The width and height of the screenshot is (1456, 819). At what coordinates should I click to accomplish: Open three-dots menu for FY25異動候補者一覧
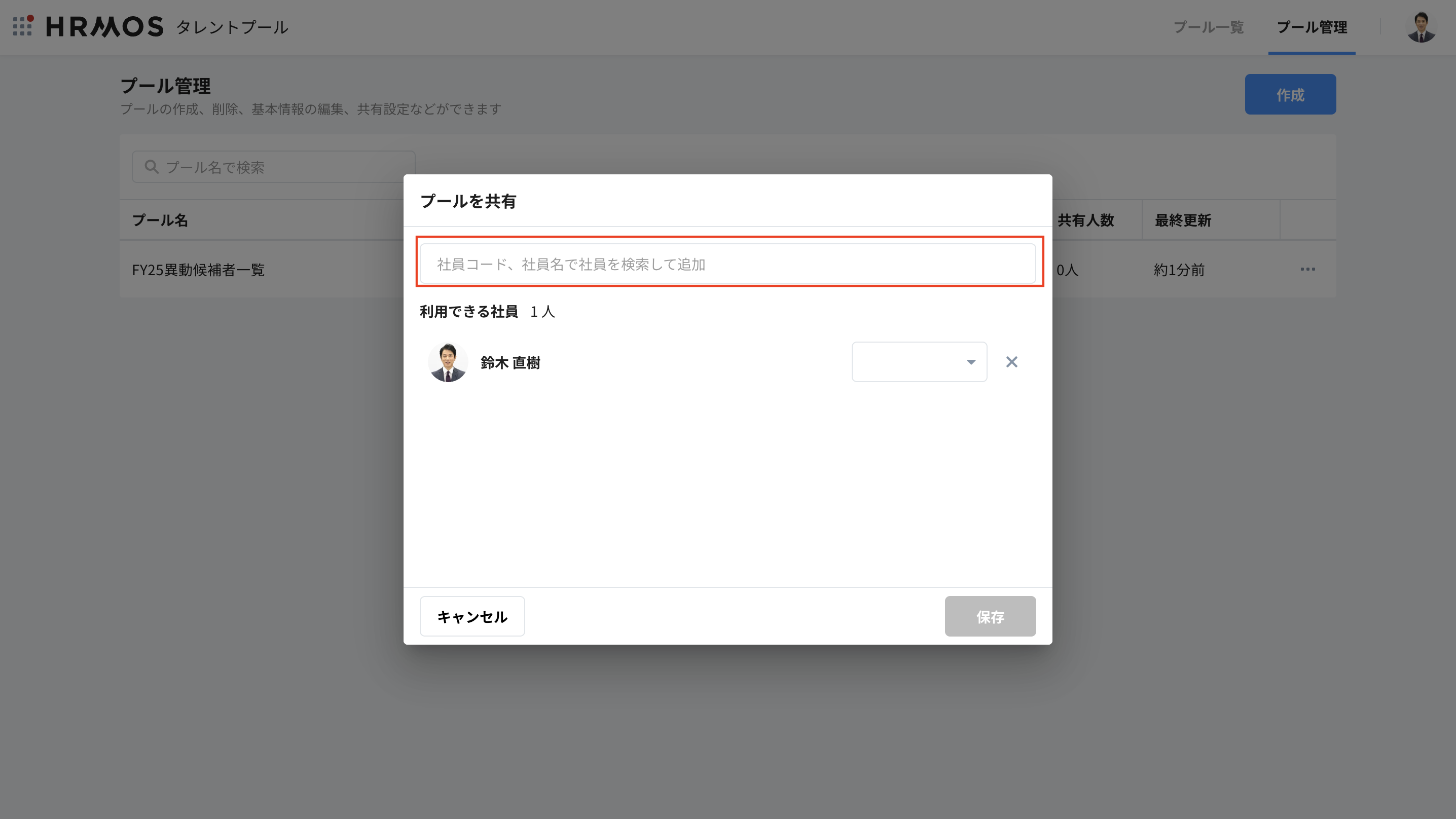tap(1307, 269)
